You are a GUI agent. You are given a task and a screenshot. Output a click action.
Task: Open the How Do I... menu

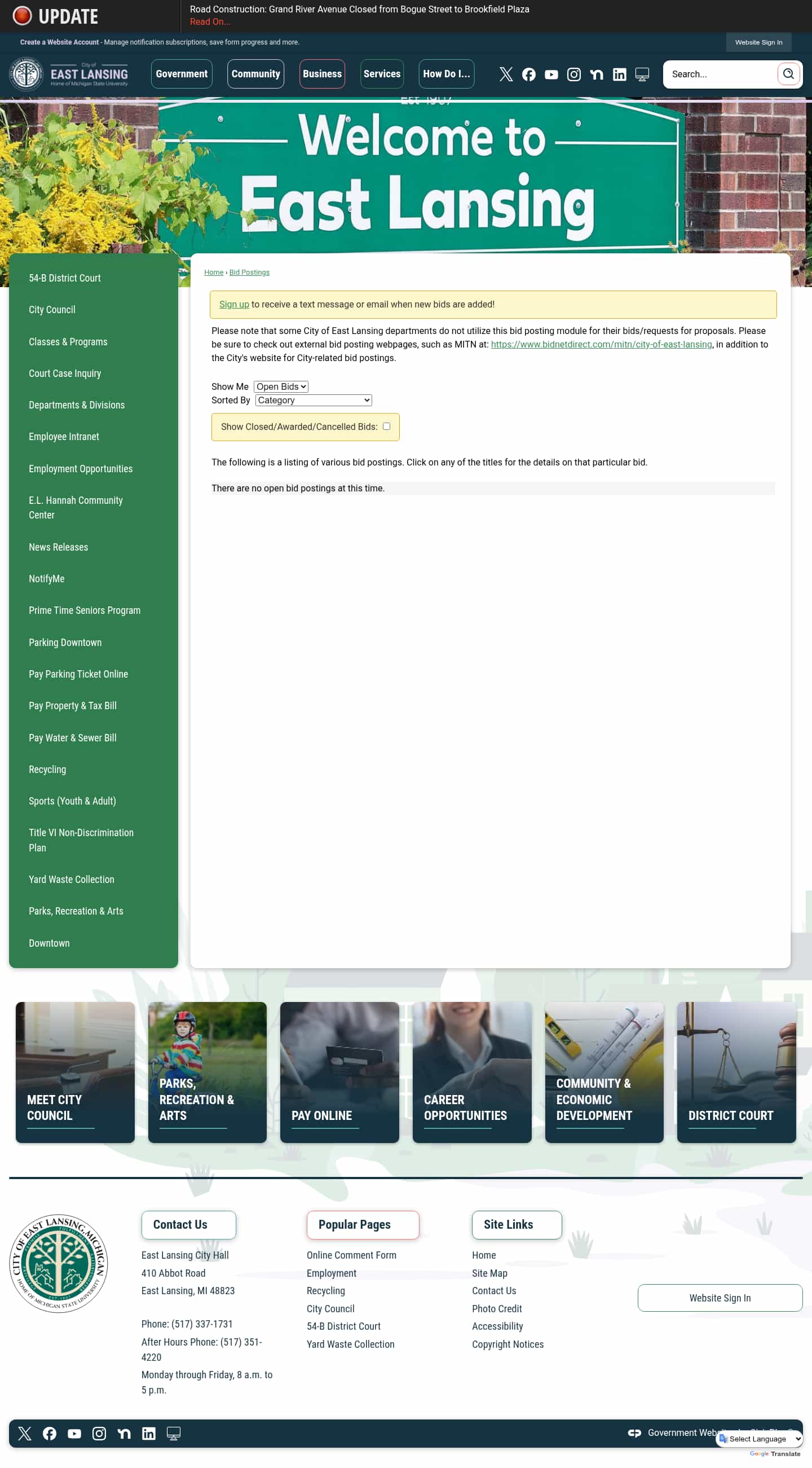coord(447,74)
